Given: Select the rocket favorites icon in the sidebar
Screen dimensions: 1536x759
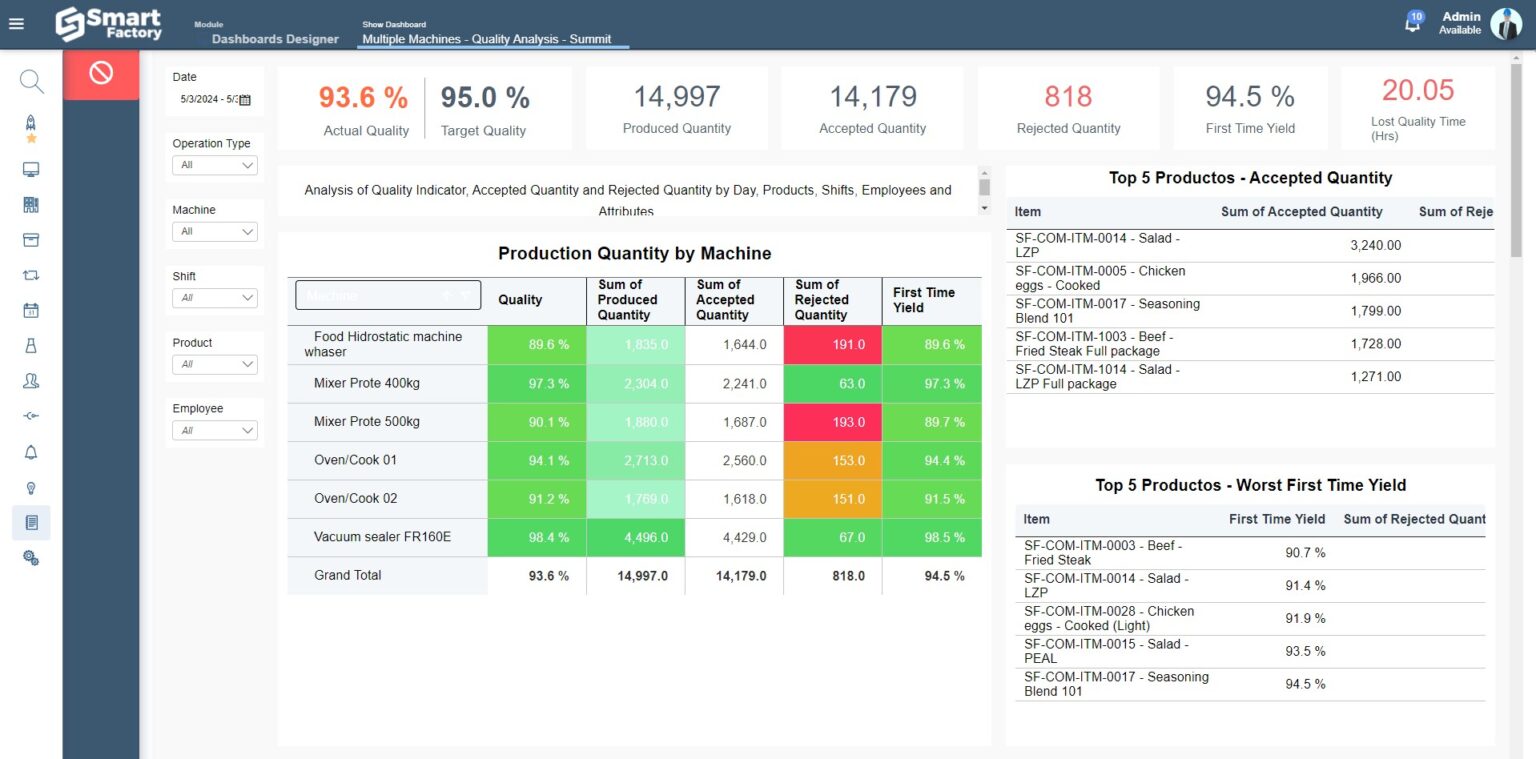Looking at the screenshot, I should point(30,124).
